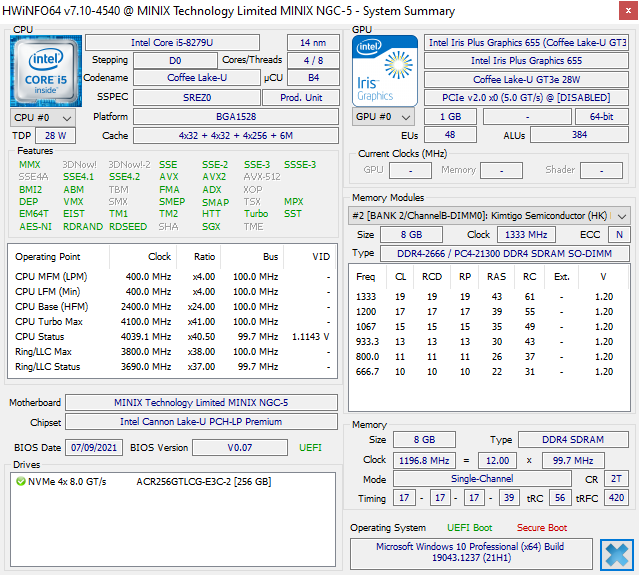Expand the memory module selection dropdown
Screen dimensions: 639x575
[x=488, y=216]
